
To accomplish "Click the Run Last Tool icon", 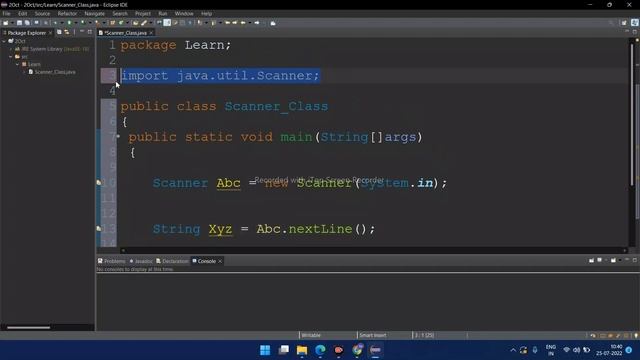I will point(98,23).
